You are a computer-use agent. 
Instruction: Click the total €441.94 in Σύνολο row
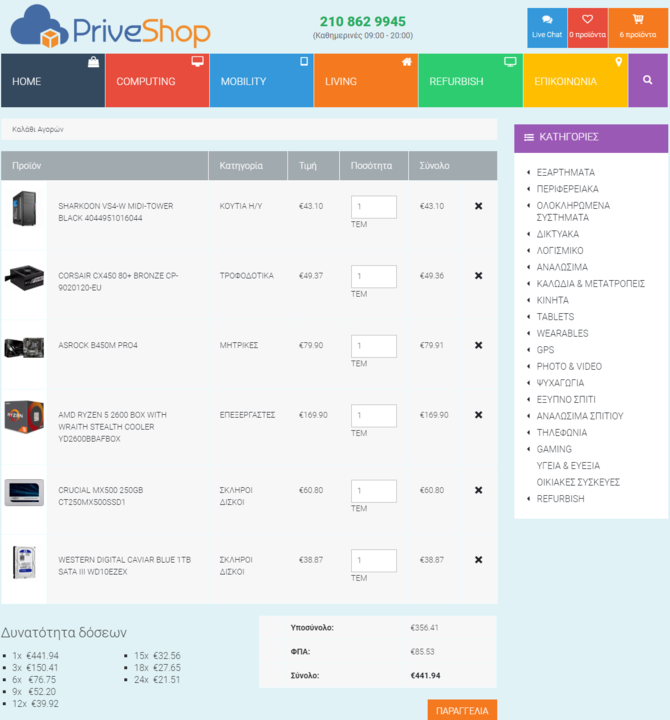tap(425, 675)
